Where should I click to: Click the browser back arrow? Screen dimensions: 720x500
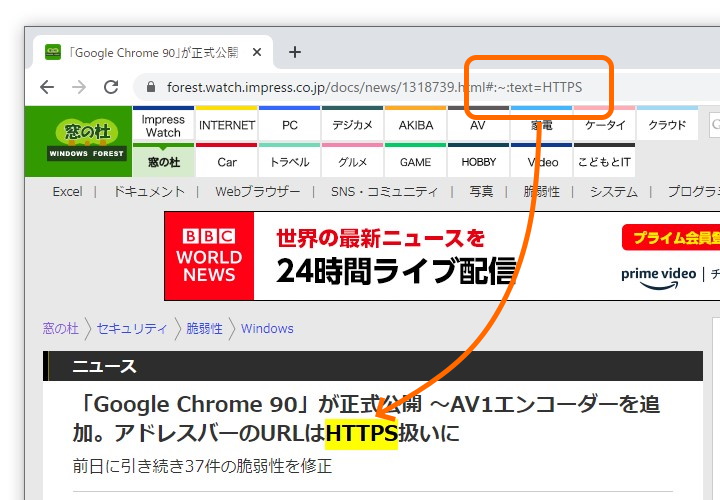(47, 87)
